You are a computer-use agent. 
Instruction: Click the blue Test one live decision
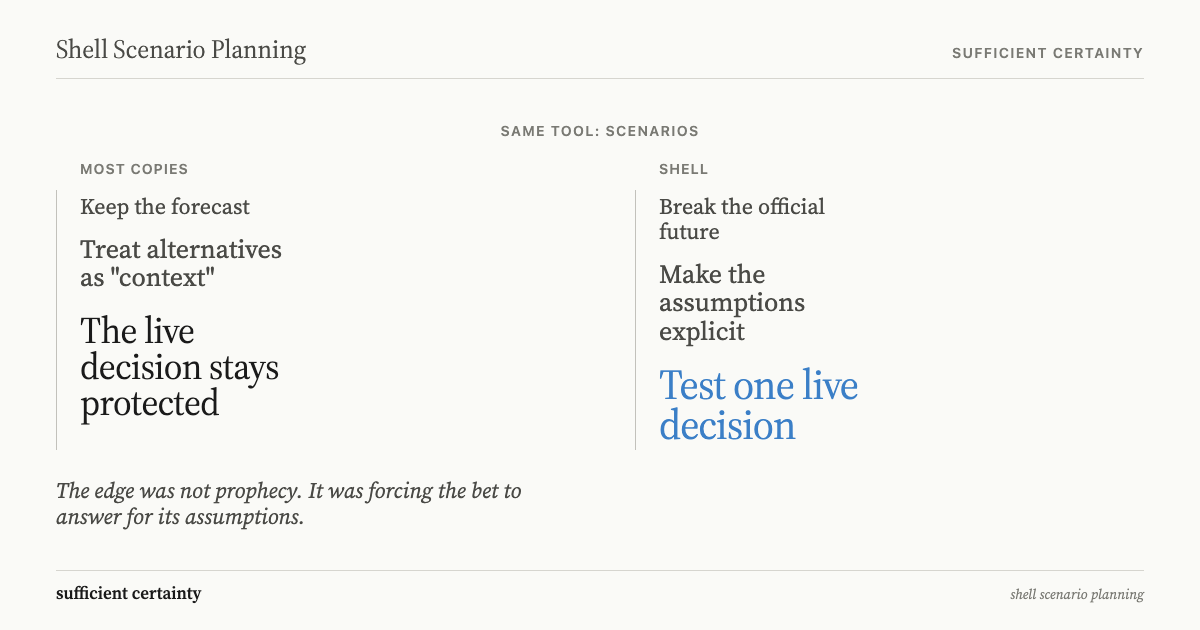[x=759, y=406]
